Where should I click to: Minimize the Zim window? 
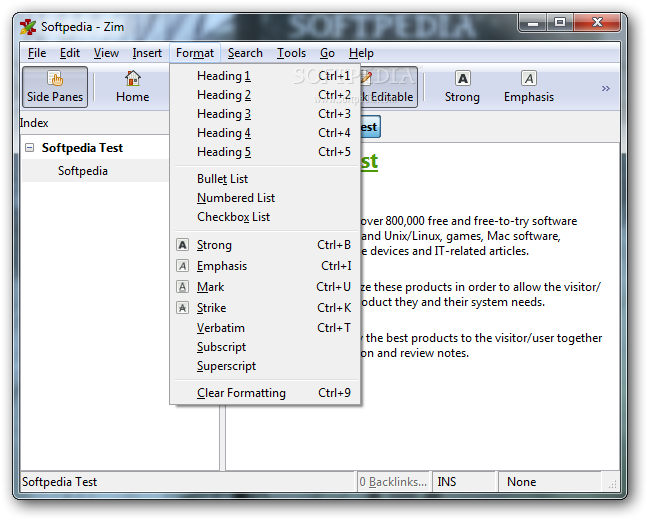click(533, 23)
